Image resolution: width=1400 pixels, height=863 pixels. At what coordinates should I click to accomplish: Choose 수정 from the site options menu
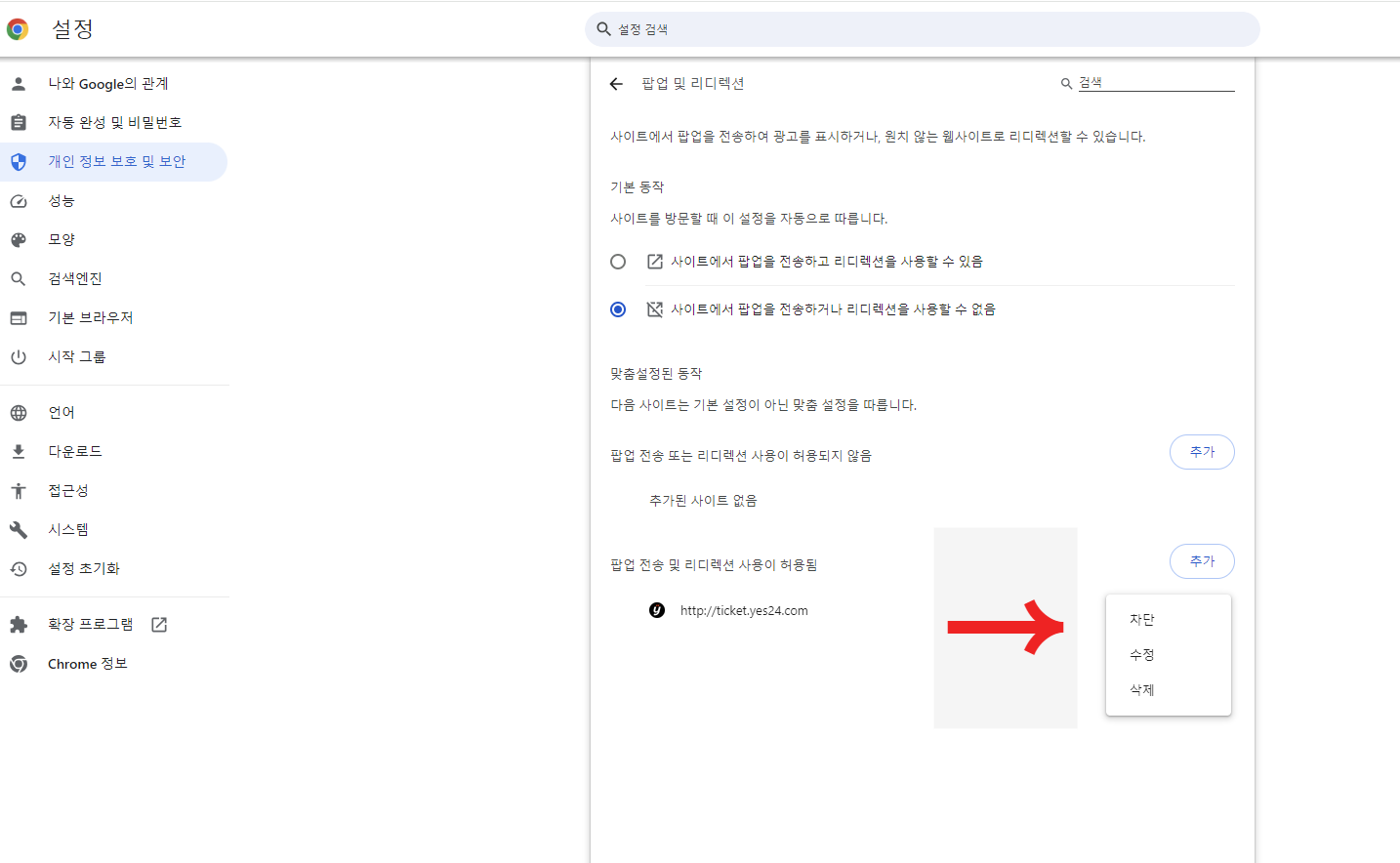[1141, 654]
